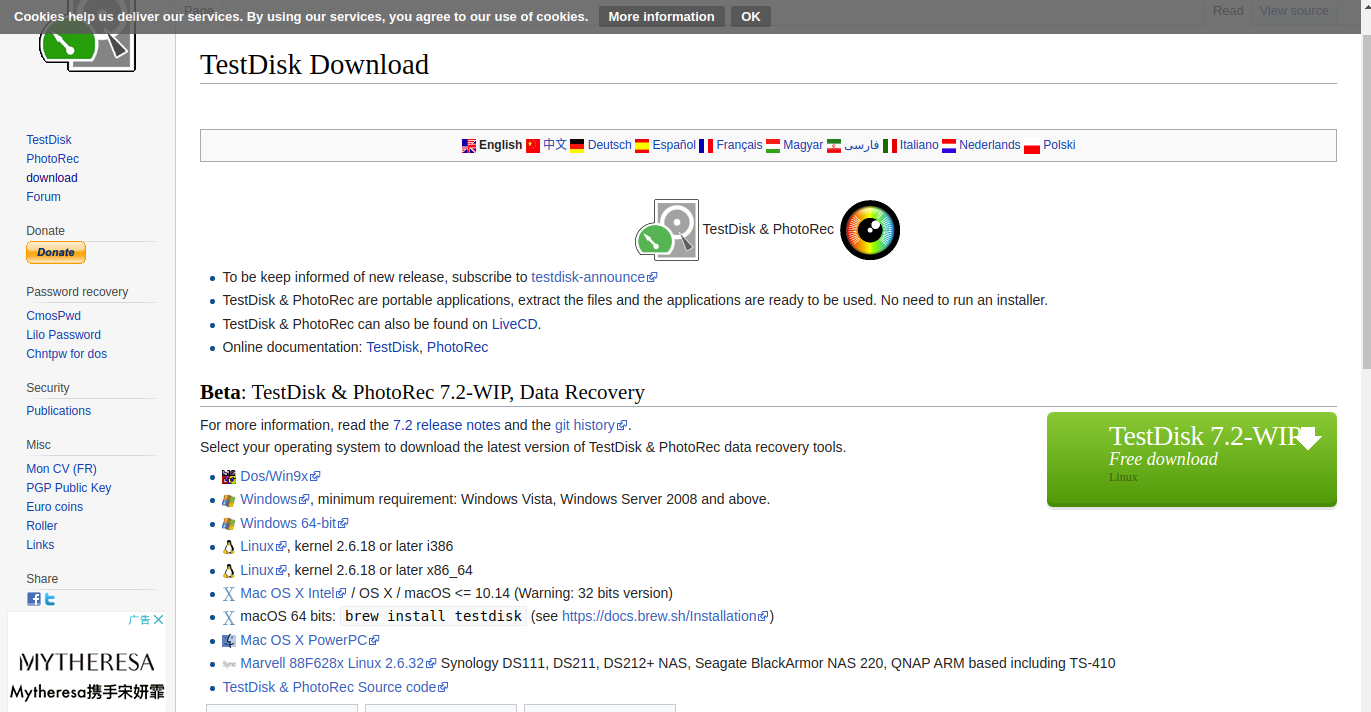Click the French flag beside Français

pyautogui.click(x=706, y=146)
